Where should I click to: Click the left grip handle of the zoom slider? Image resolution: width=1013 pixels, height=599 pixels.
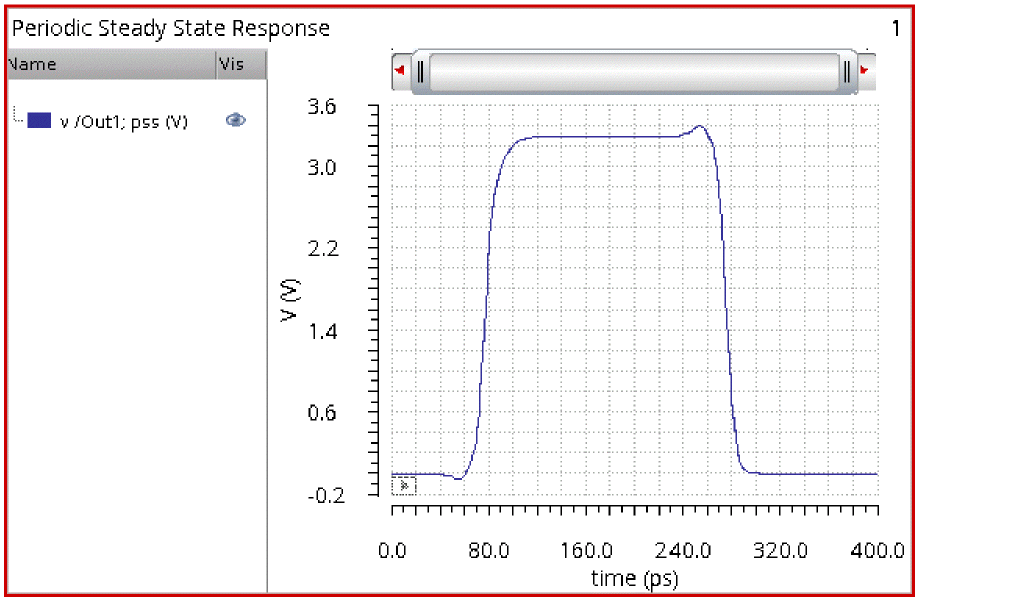coord(421,71)
